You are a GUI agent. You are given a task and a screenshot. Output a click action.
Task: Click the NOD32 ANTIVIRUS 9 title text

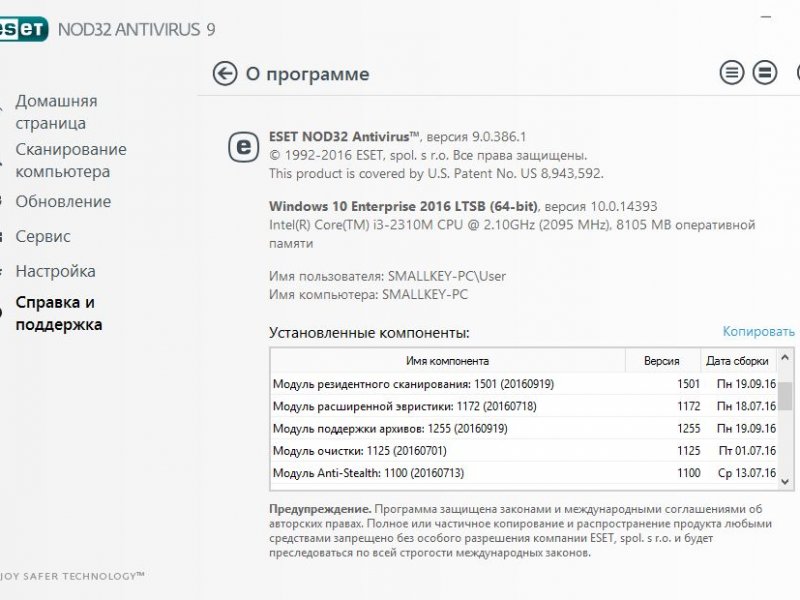[136, 29]
